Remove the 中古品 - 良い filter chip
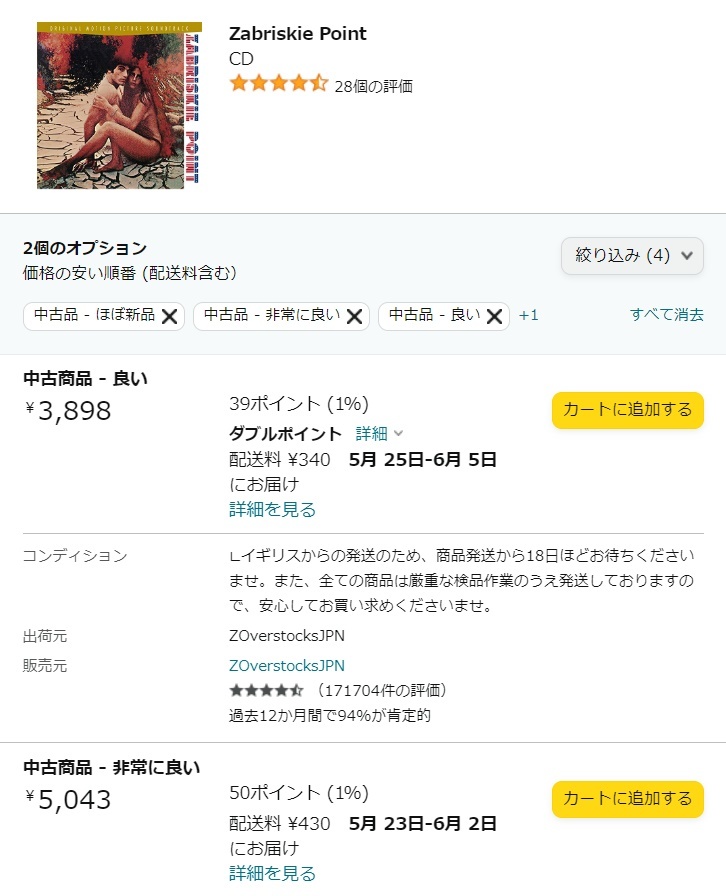This screenshot has height=896, width=726. 494,316
